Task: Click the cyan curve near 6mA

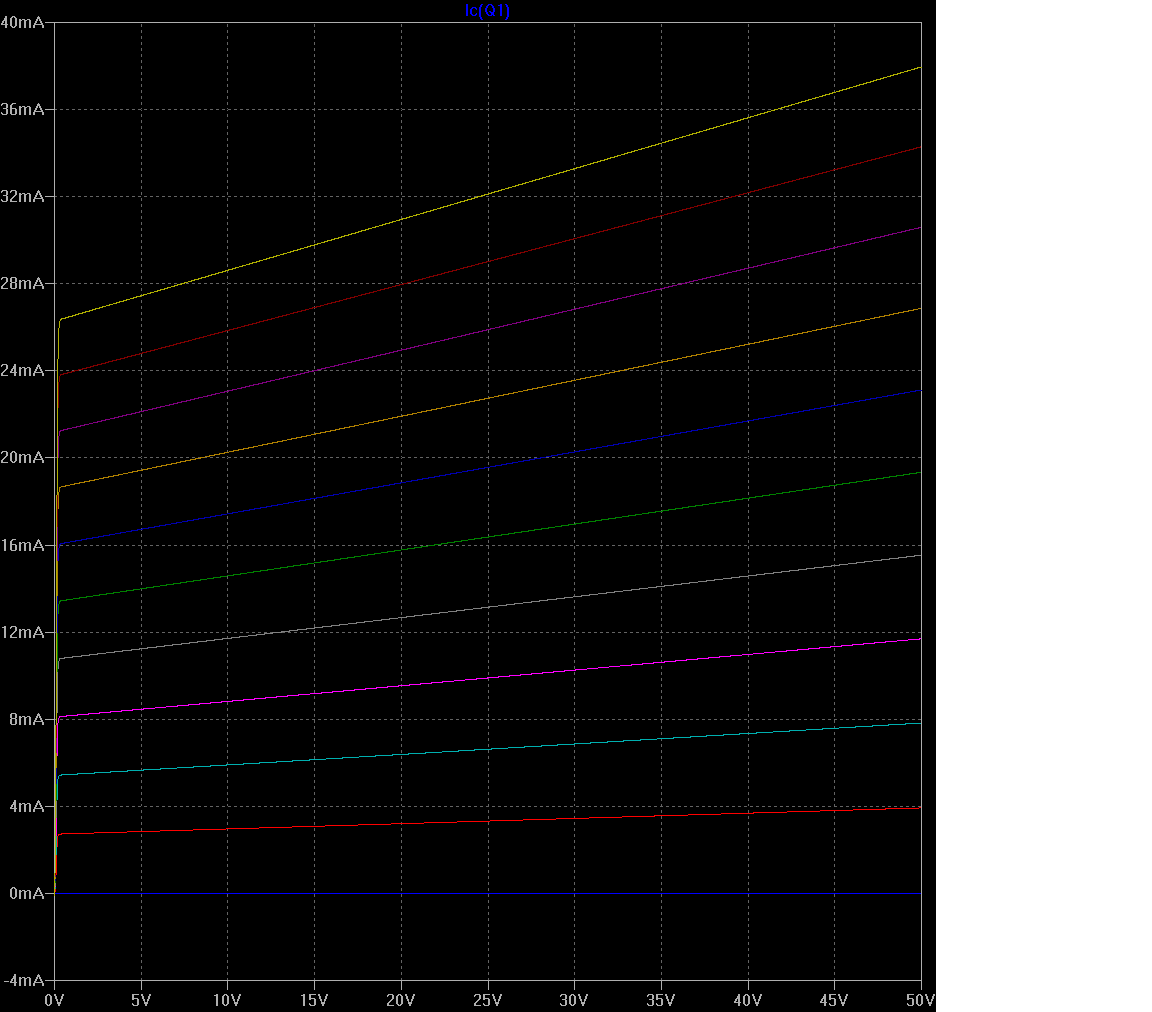Action: [488, 750]
